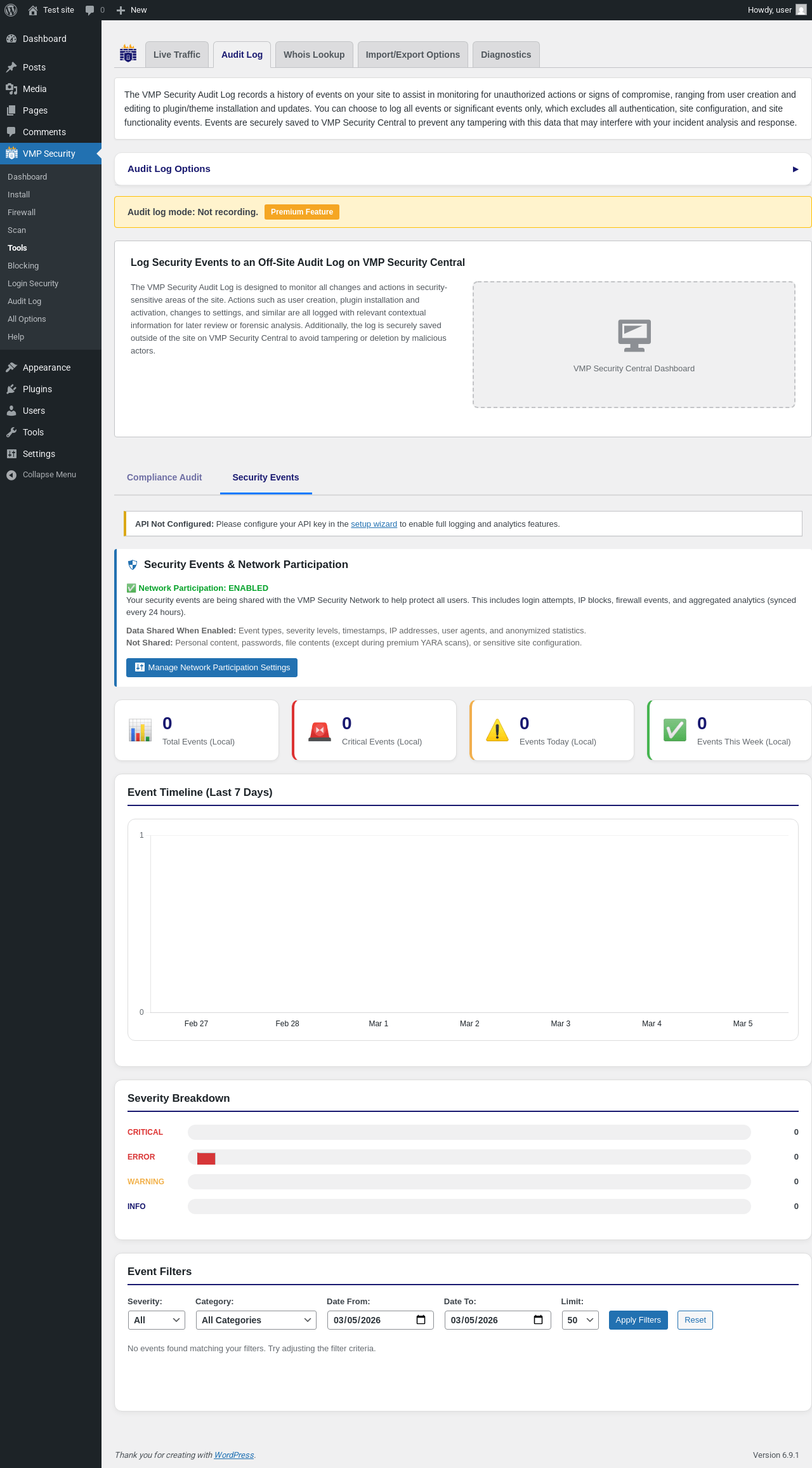Open the WordPress footer link
Screen dimensions: 812x1468
(234, 1455)
